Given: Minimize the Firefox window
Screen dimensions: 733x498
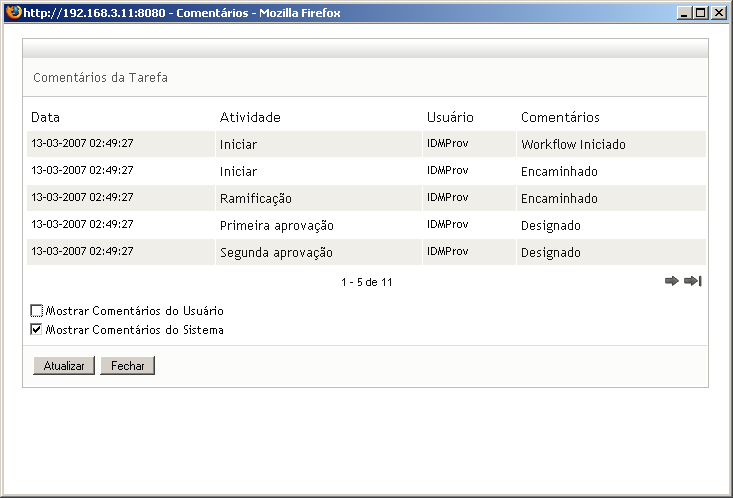Looking at the screenshot, I should pyautogui.click(x=684, y=12).
